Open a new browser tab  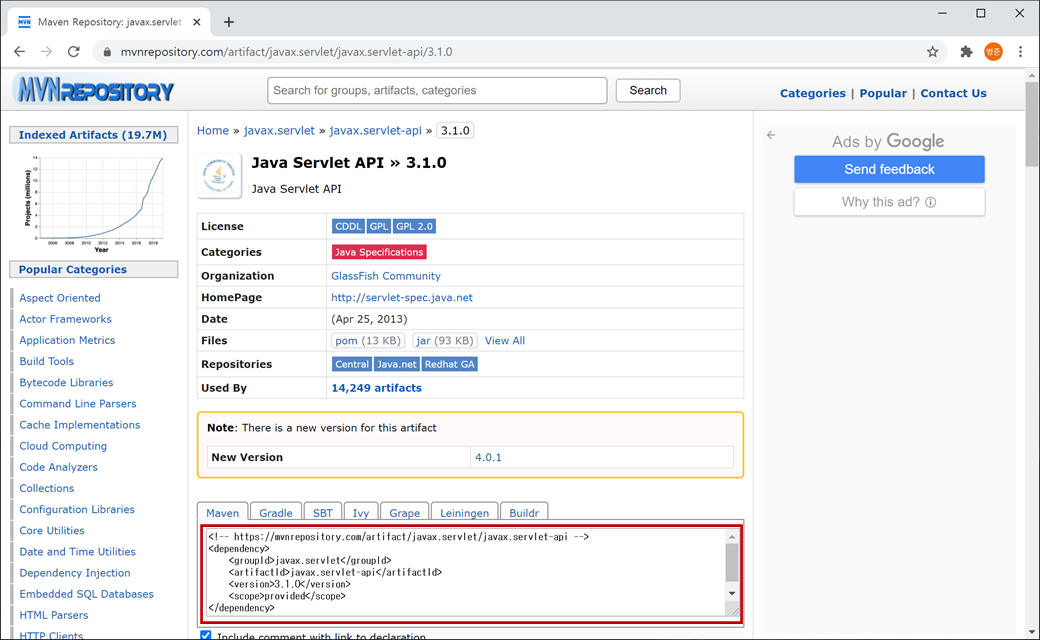pyautogui.click(x=229, y=22)
